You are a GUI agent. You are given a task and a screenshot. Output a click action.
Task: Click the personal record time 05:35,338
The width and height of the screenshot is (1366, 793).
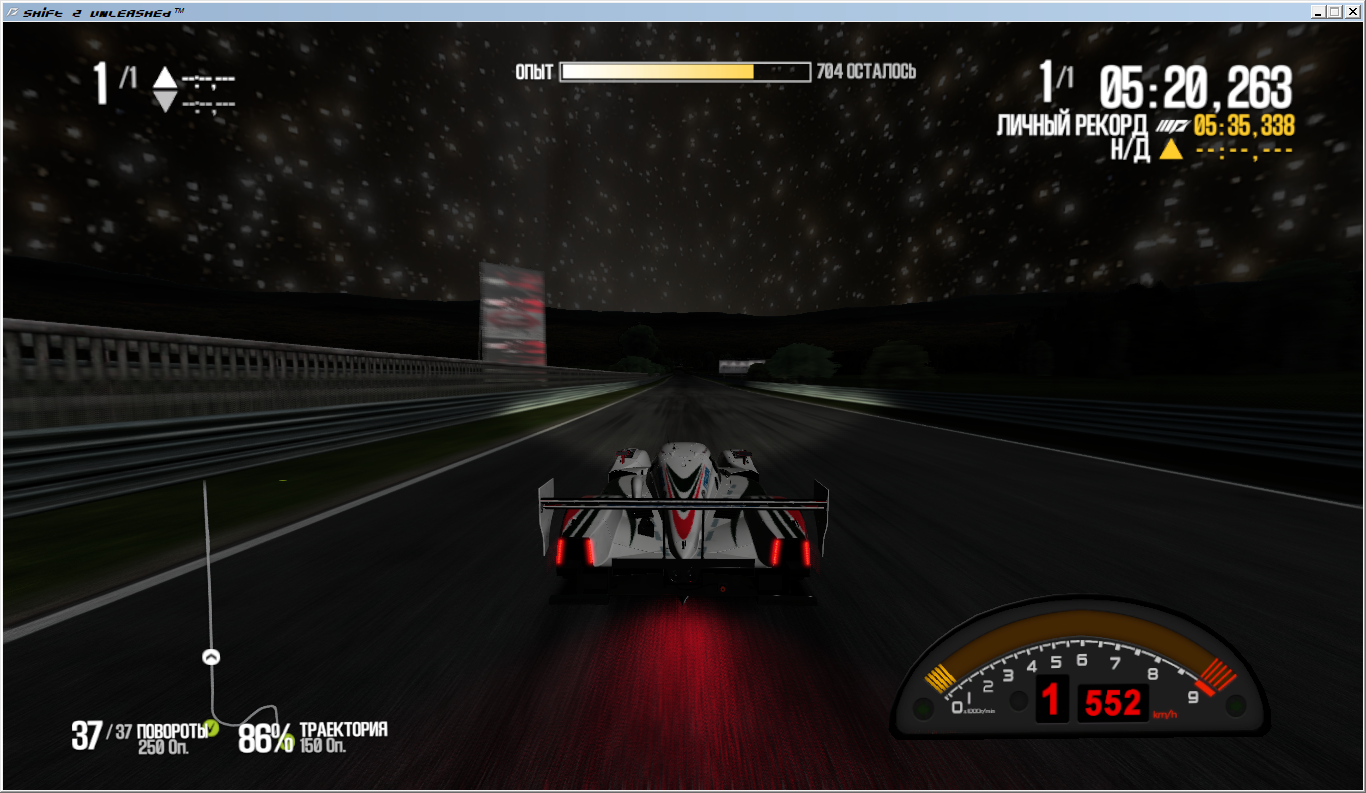tap(1244, 126)
